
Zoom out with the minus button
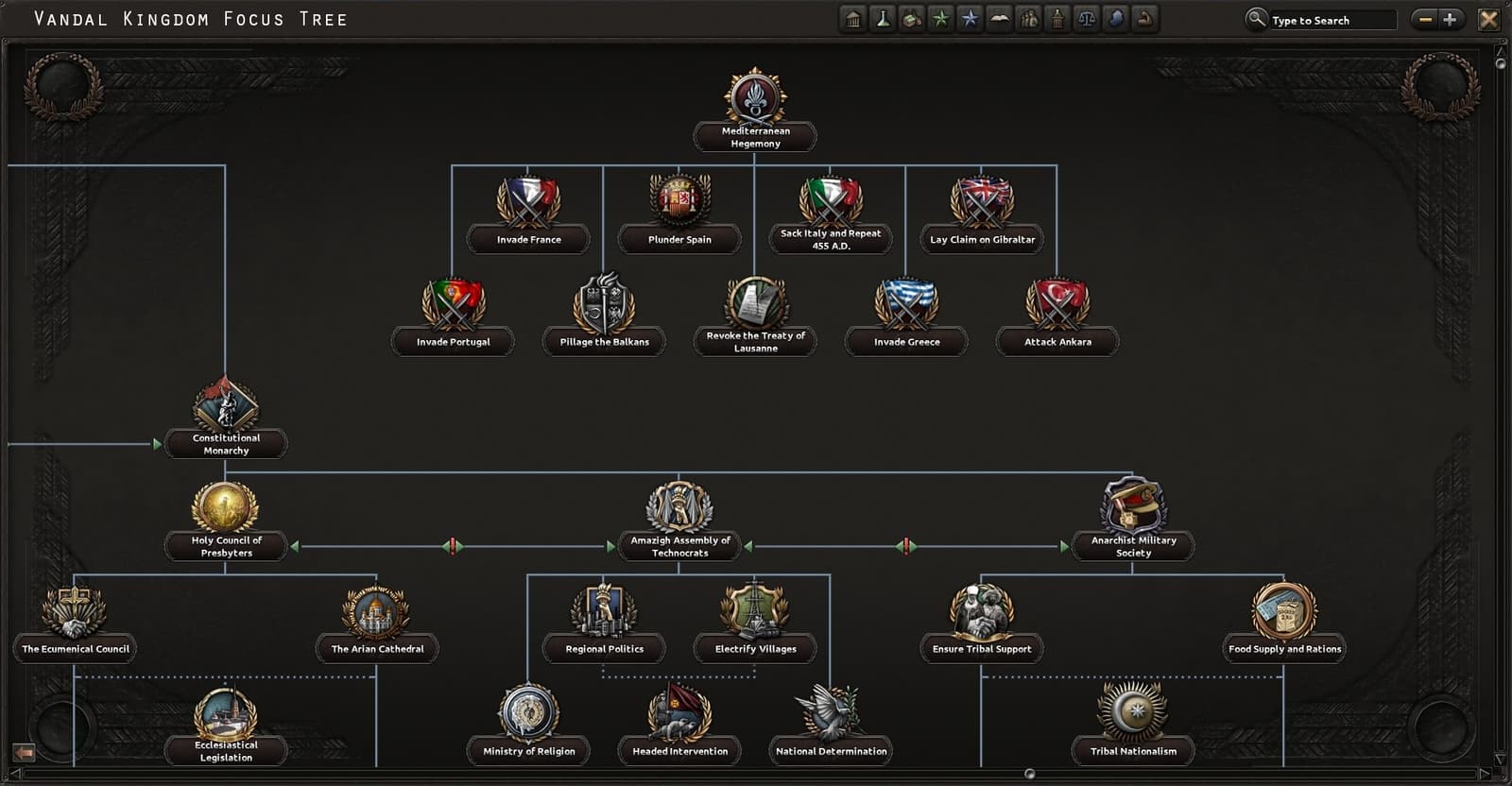[1425, 19]
